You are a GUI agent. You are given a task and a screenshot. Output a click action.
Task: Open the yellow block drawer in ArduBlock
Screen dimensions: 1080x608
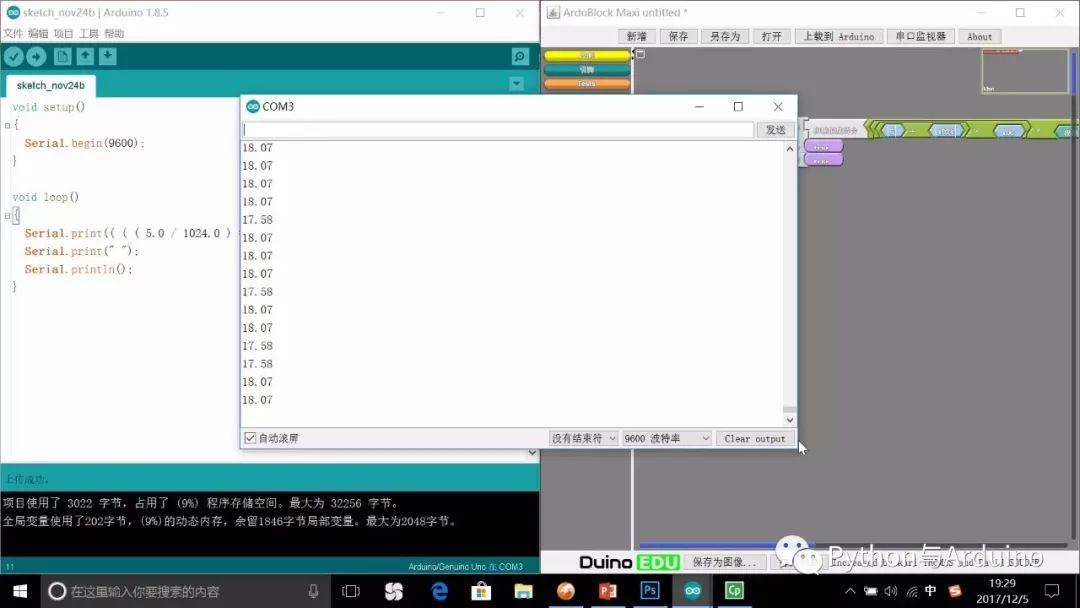pos(587,55)
